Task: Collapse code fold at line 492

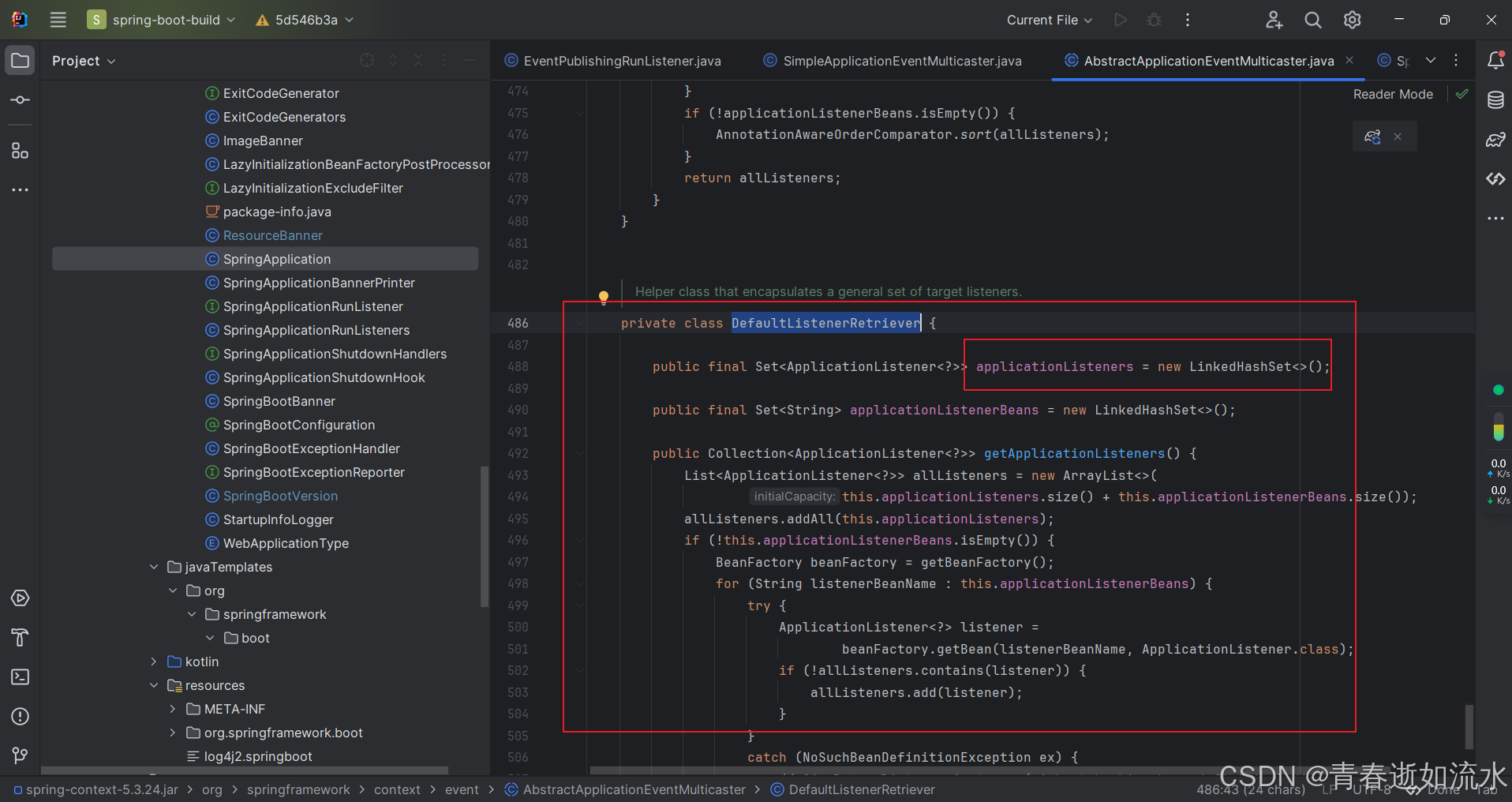Action: click(580, 454)
